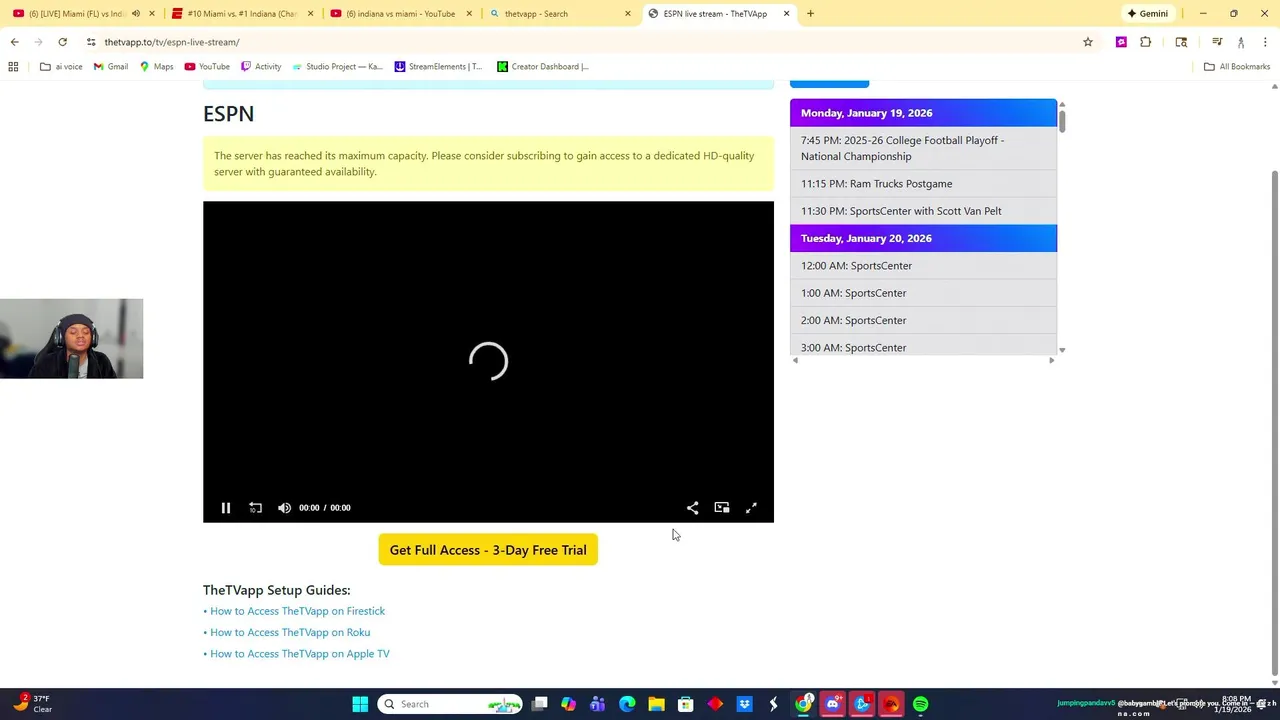Open How to Access TheTVapp on Roku
The height and width of the screenshot is (720, 1280).
[x=290, y=632]
